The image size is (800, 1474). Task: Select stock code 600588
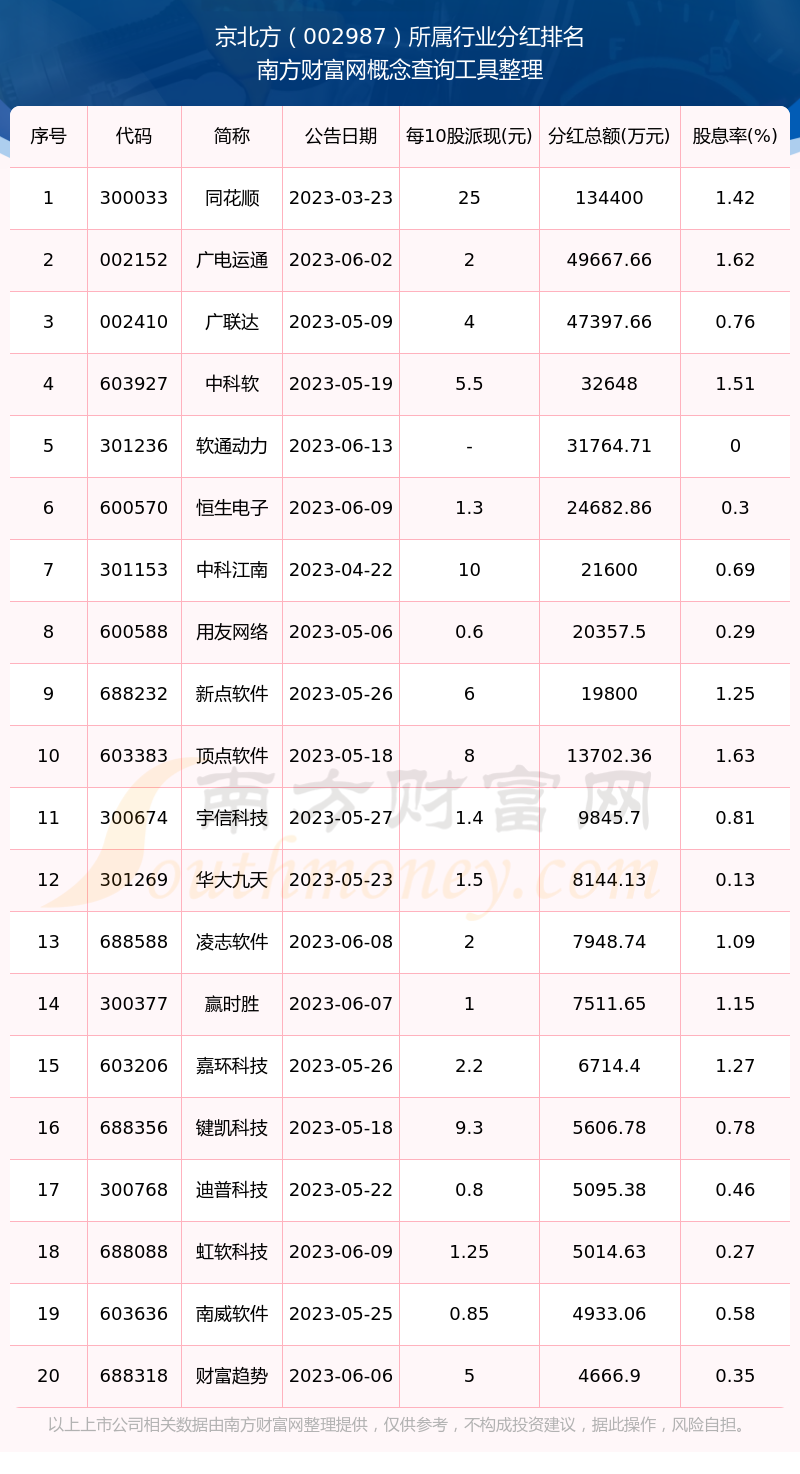pos(134,632)
